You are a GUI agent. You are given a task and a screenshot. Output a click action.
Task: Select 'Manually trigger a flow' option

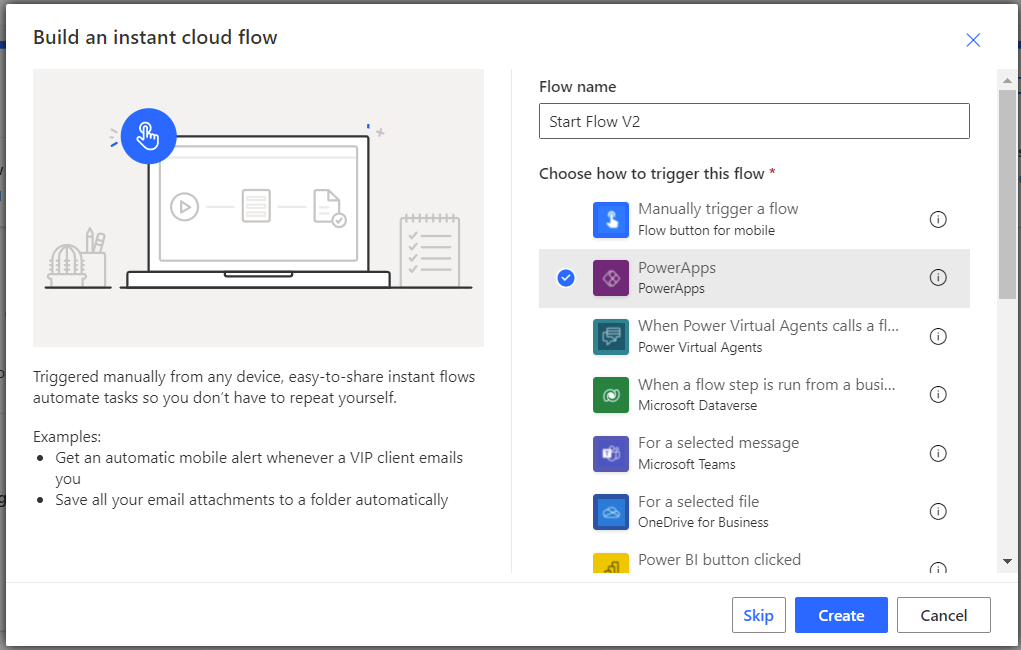[754, 219]
